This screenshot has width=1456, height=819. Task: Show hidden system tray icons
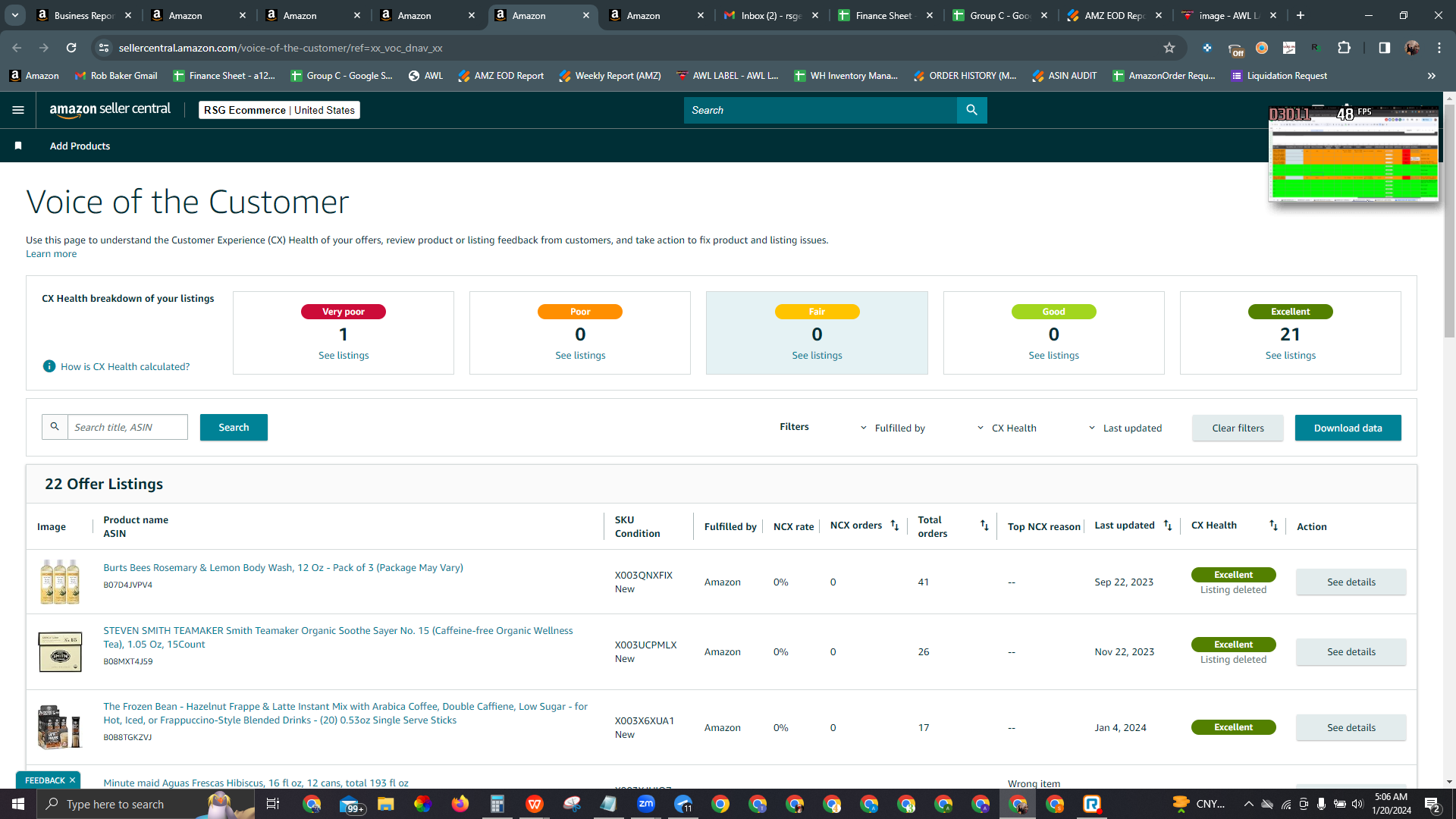(x=1248, y=804)
